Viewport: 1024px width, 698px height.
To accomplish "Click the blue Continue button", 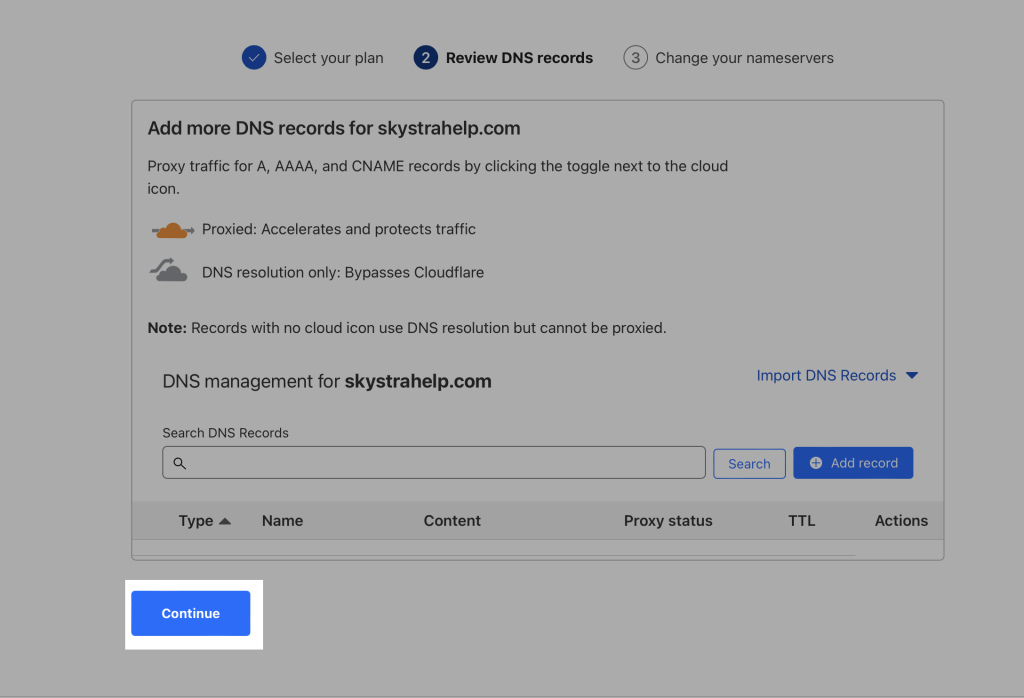I will (x=190, y=613).
